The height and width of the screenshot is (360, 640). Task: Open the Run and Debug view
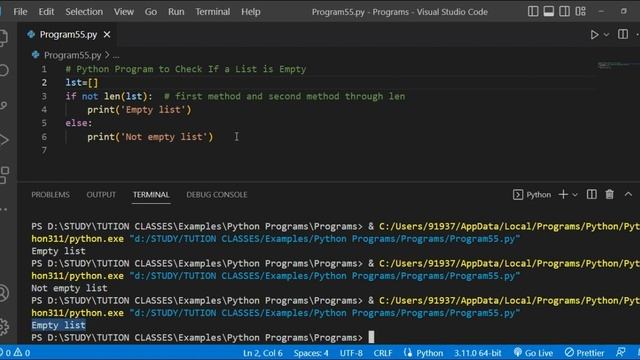tap(4, 140)
